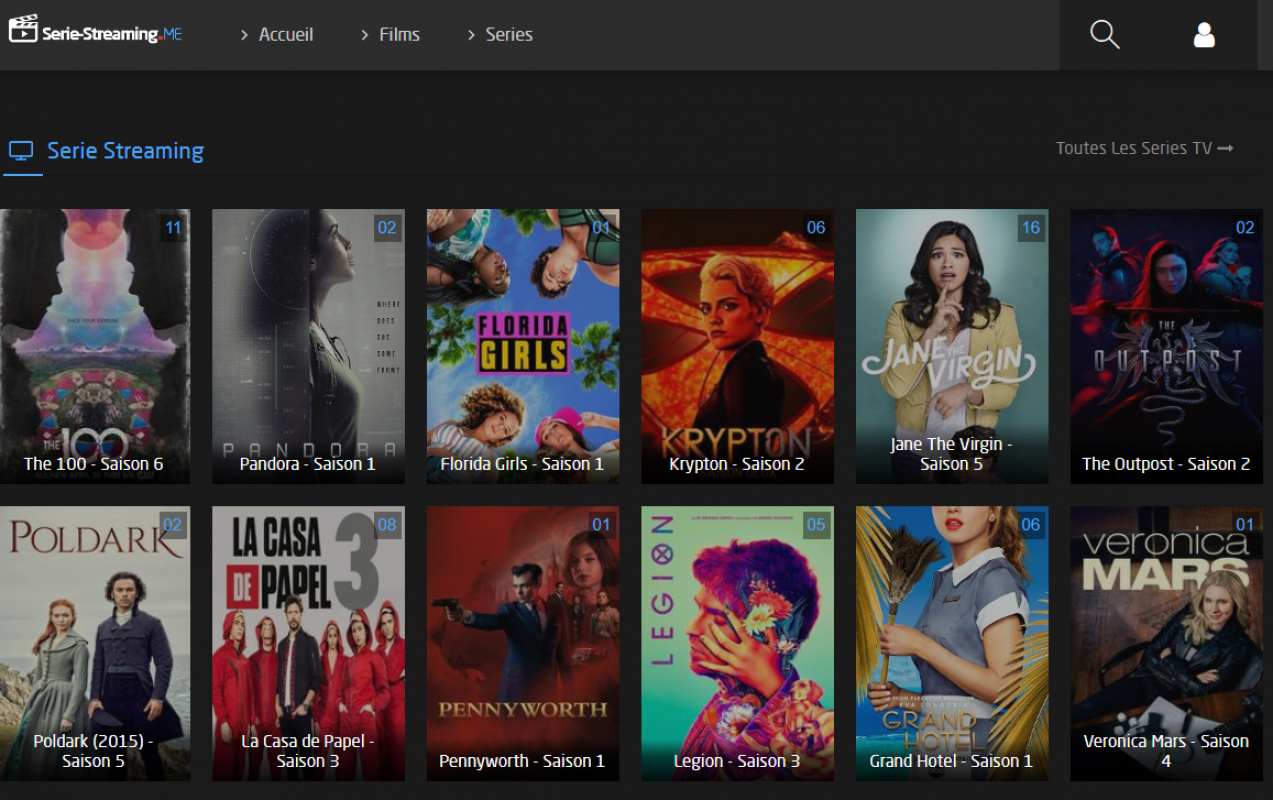
Task: Click the 'Veronica Mars - Saison 4' title
Action: [1166, 751]
